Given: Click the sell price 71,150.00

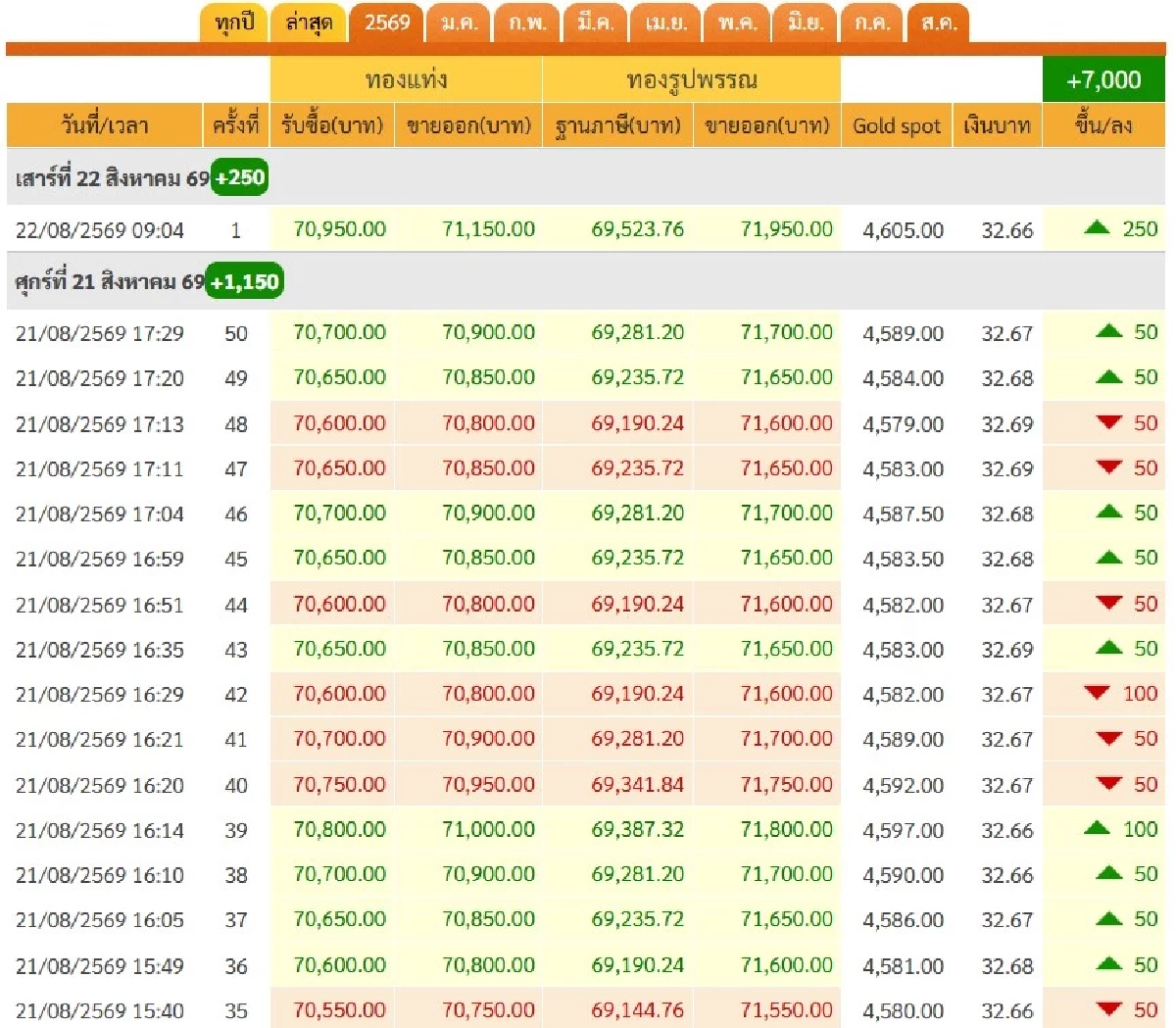Looking at the screenshot, I should [x=488, y=229].
